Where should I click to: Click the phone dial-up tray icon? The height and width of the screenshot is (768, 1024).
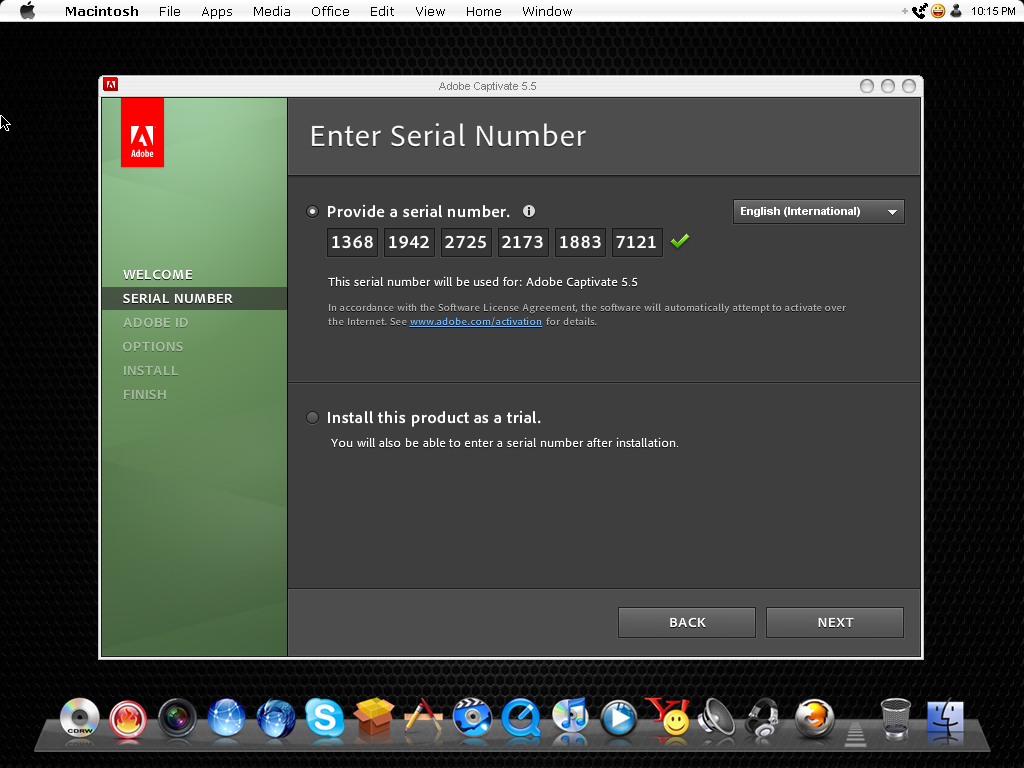(920, 11)
